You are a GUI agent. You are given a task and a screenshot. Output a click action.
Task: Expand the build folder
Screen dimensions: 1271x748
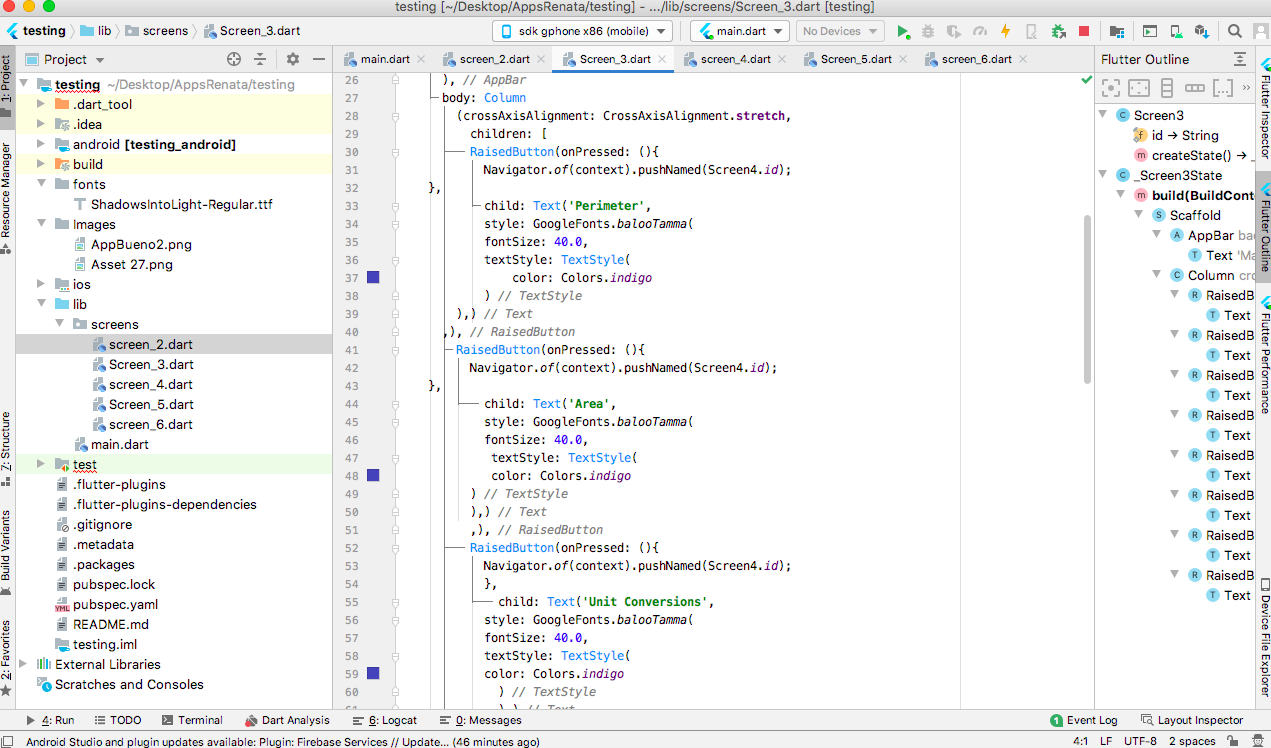coord(40,164)
